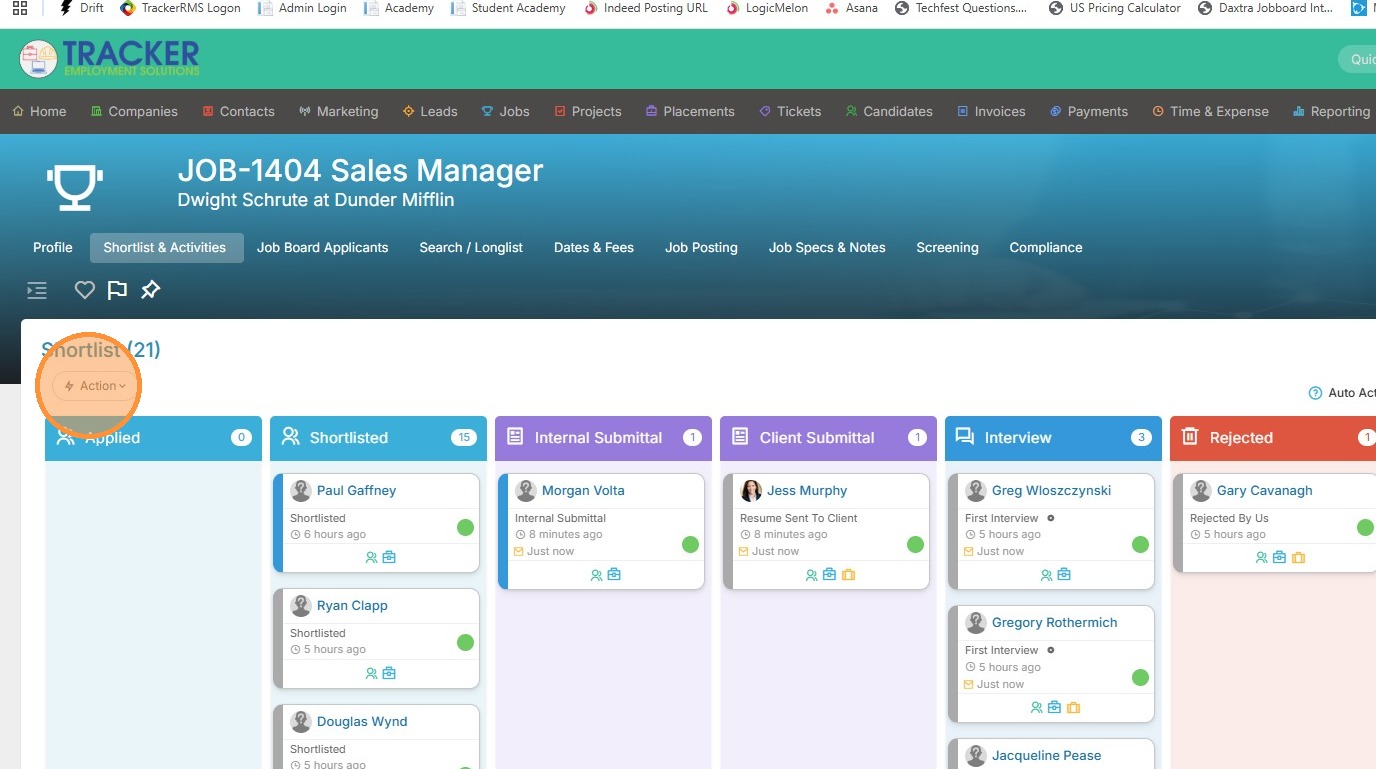Open the Marketing navigation item

click(339, 112)
